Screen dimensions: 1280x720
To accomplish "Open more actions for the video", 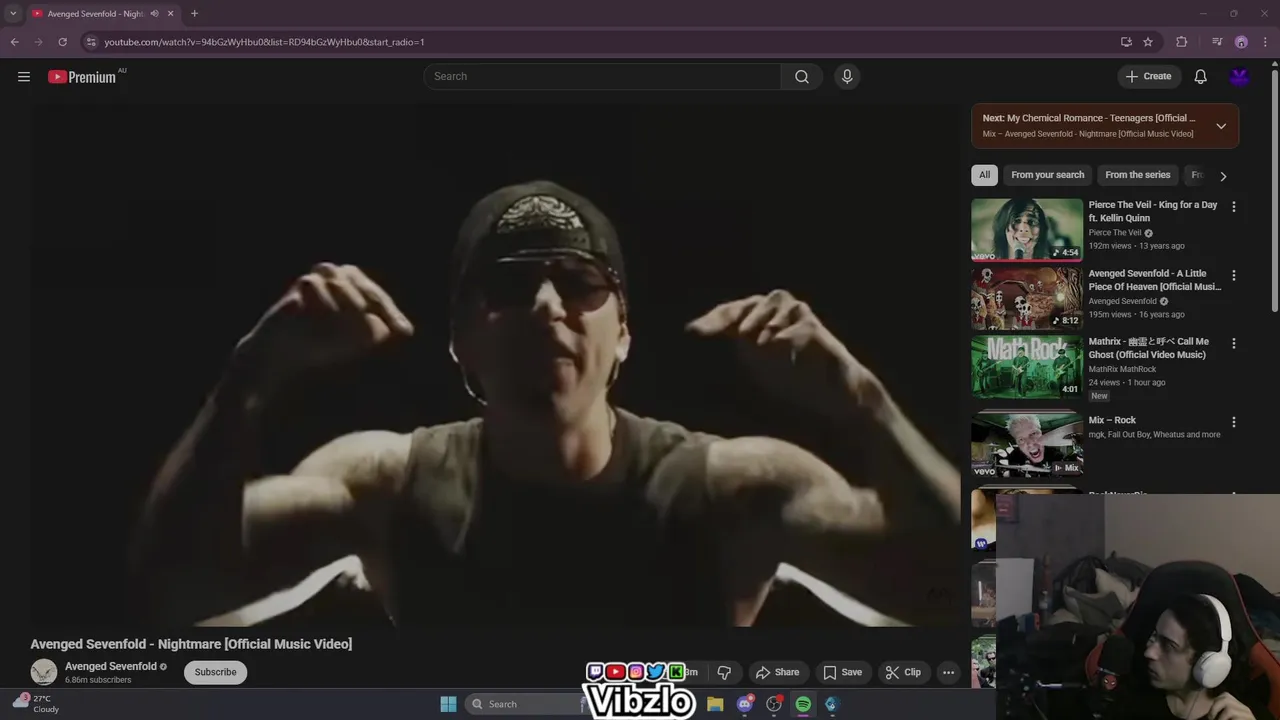I will pos(948,672).
